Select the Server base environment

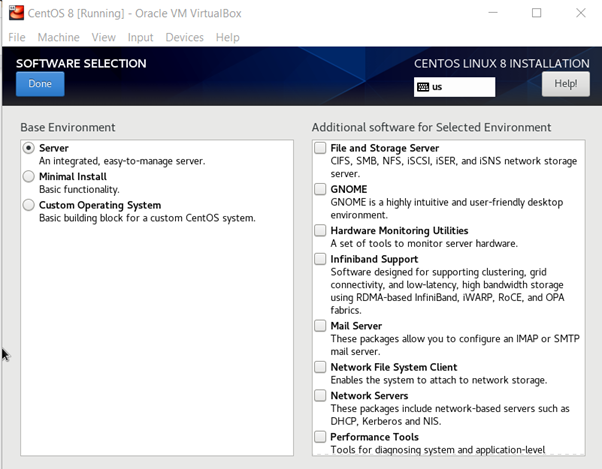coord(28,148)
